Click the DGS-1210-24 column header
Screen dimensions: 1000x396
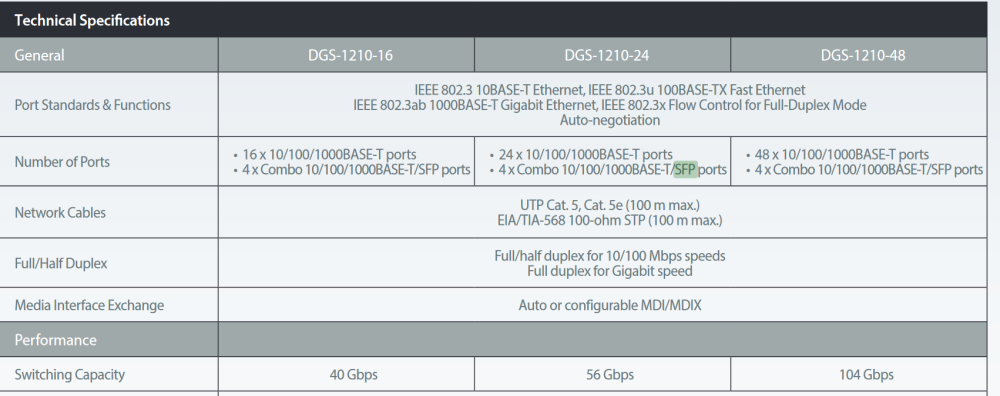coord(607,55)
